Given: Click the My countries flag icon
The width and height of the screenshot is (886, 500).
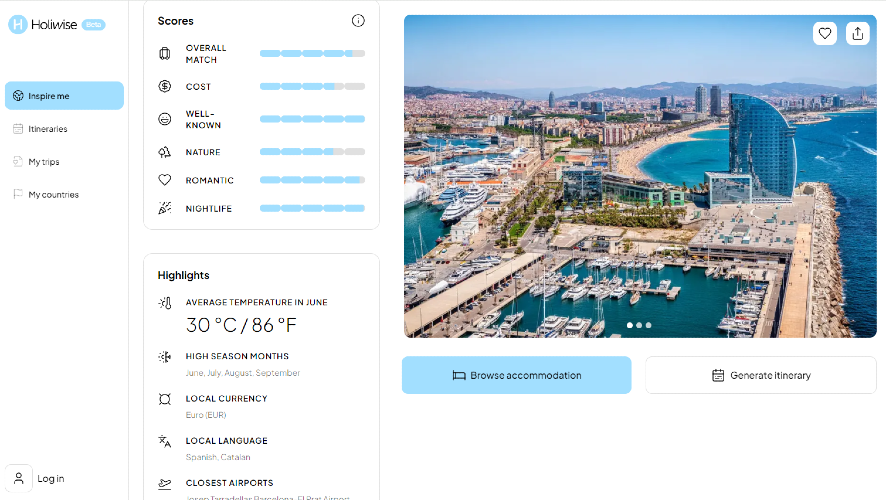Looking at the screenshot, I should [x=18, y=194].
